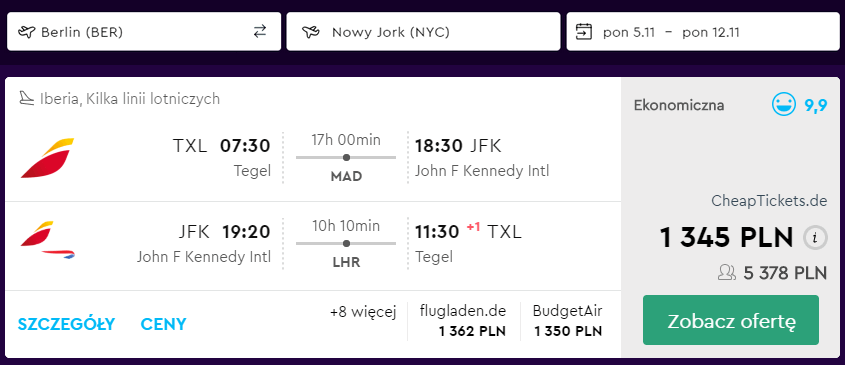
Task: Click the Zobacz ofertę button
Action: pos(731,320)
